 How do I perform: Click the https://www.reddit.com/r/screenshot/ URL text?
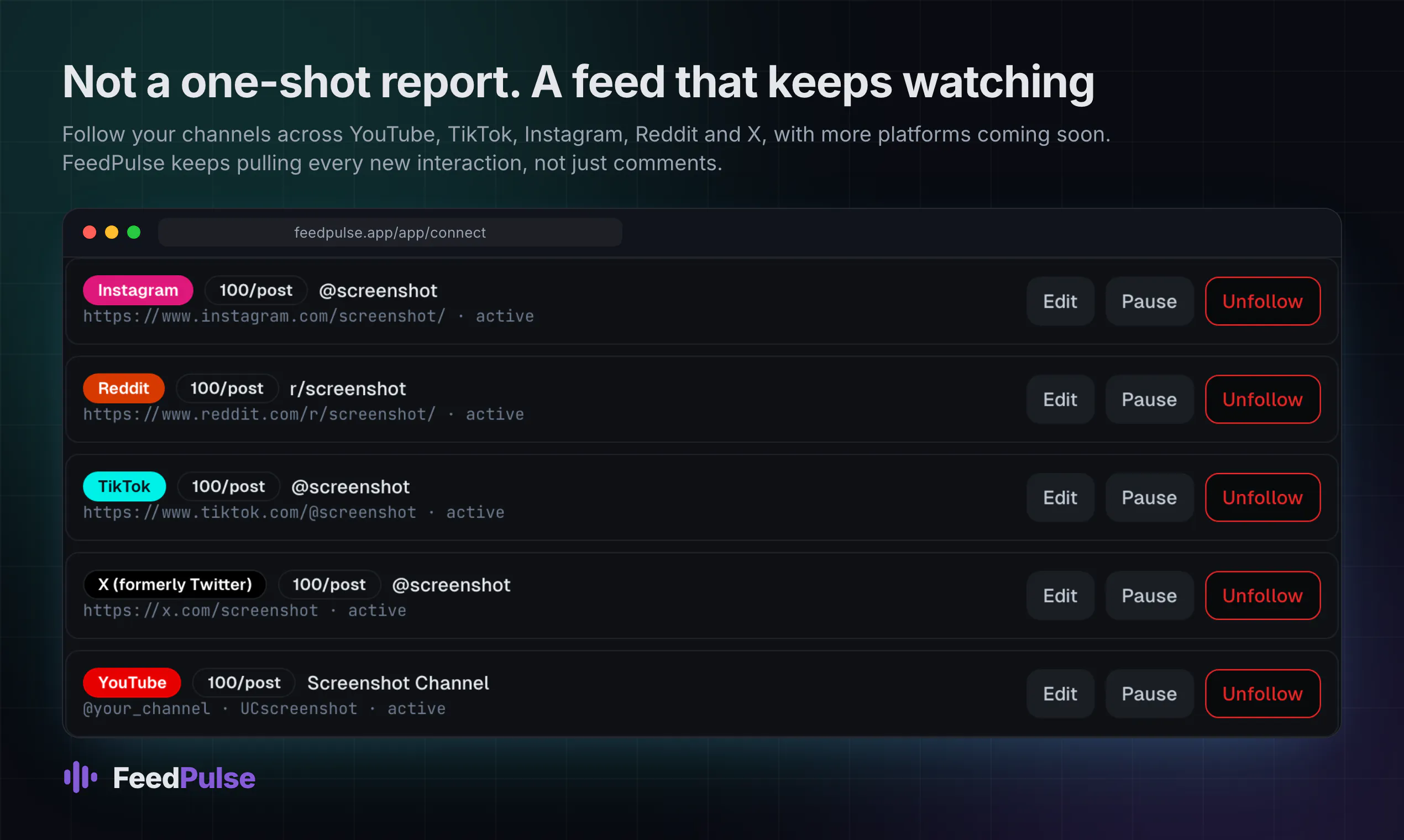[x=260, y=414]
